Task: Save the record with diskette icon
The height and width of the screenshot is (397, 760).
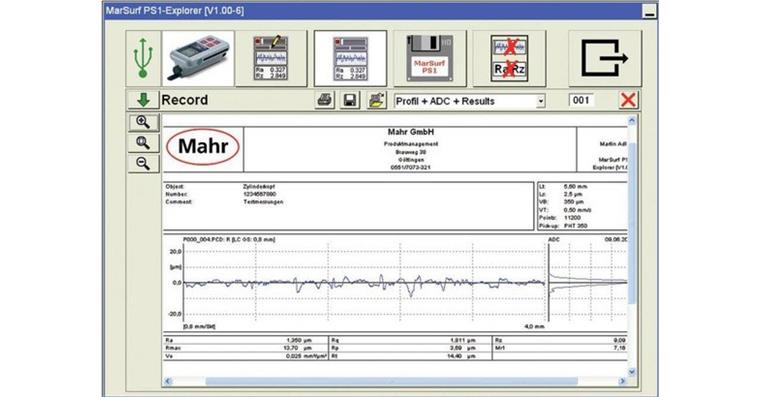Action: point(350,100)
